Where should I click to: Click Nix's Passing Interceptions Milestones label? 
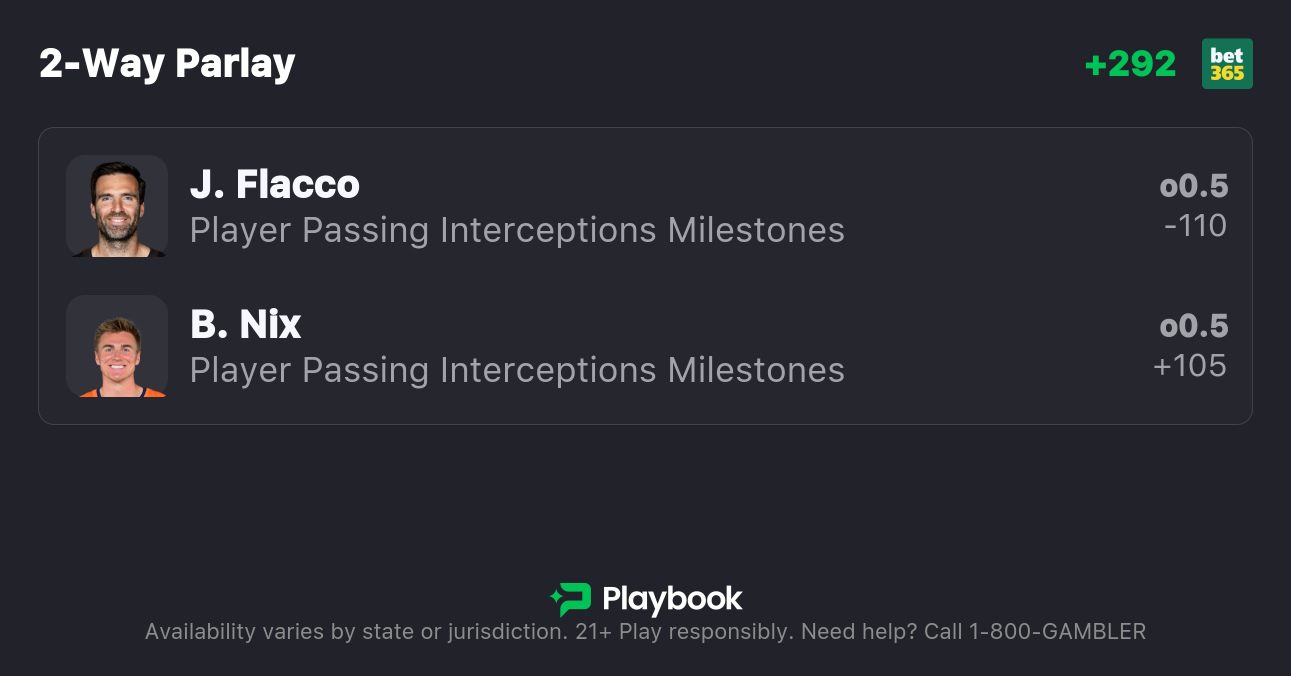[517, 371]
